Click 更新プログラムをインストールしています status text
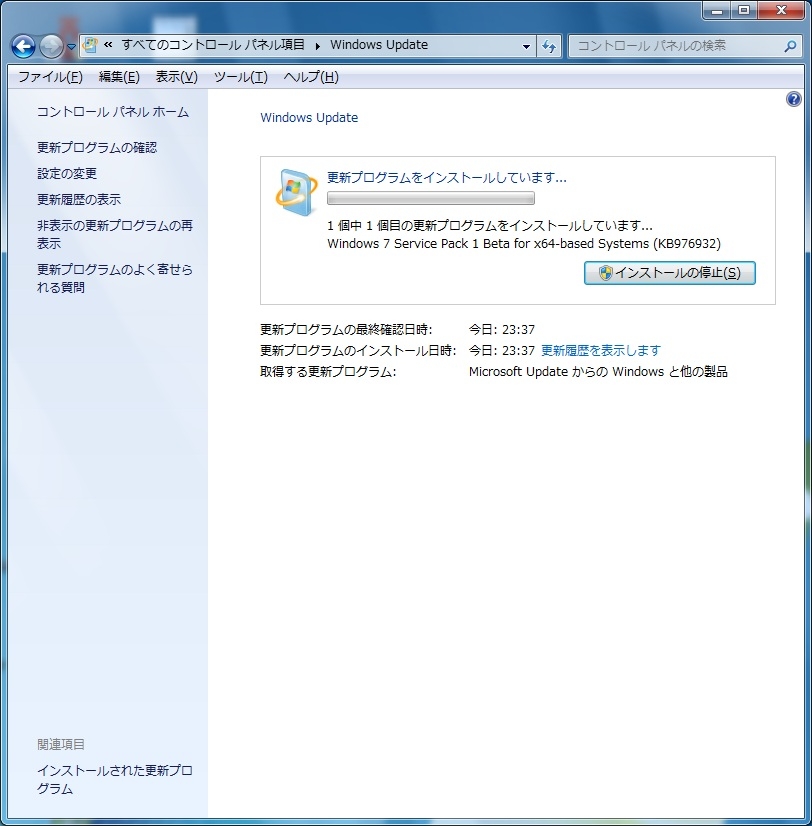 click(x=446, y=178)
